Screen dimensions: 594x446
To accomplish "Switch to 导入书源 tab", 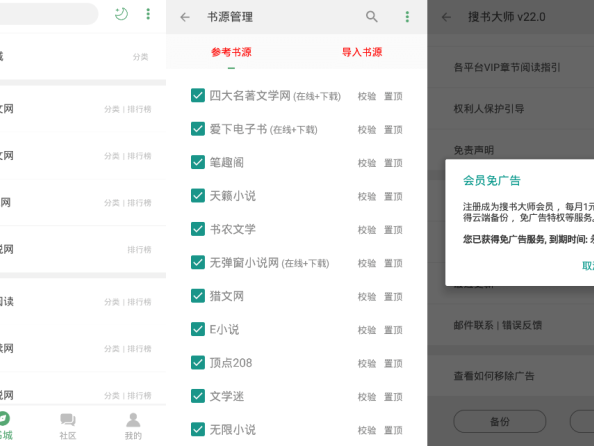I will coord(362,52).
